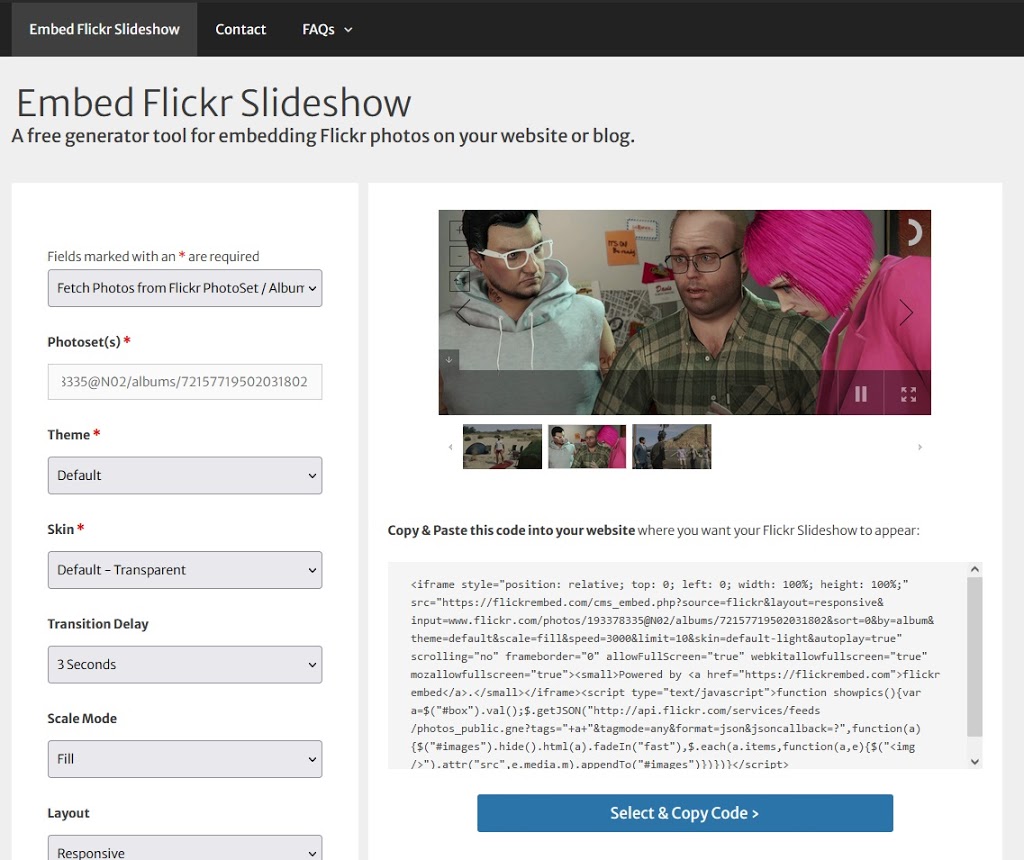Image resolution: width=1024 pixels, height=860 pixels.
Task: Click the download arrow icon on the slideshow
Action: (449, 359)
